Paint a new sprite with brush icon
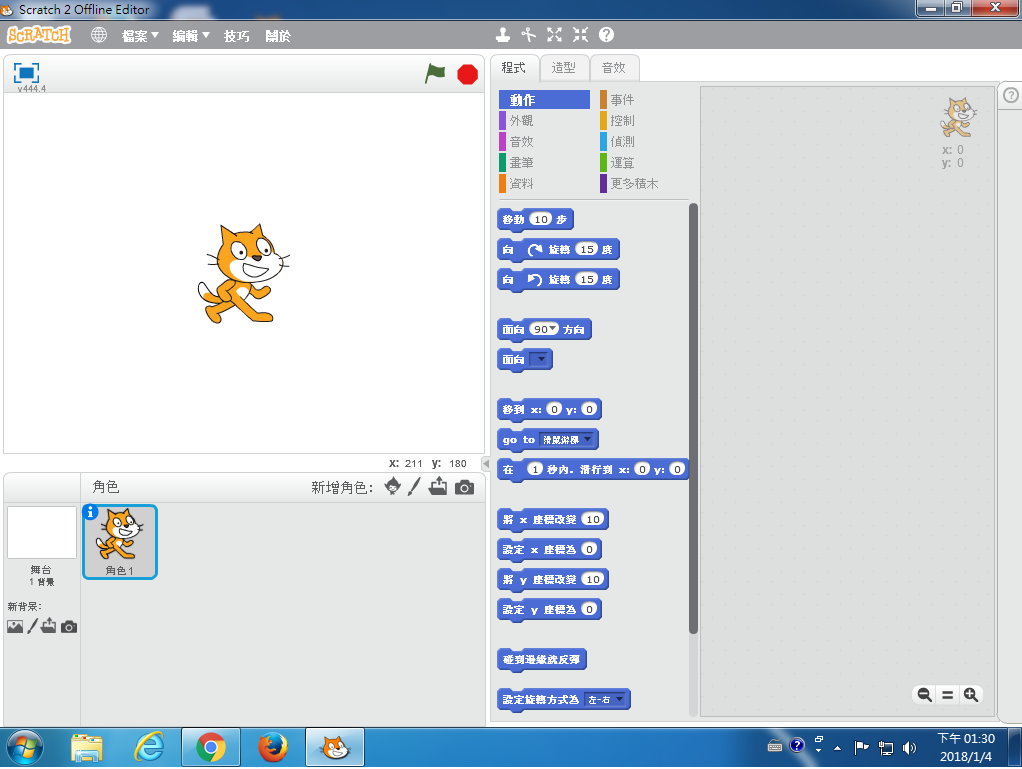 (x=415, y=486)
